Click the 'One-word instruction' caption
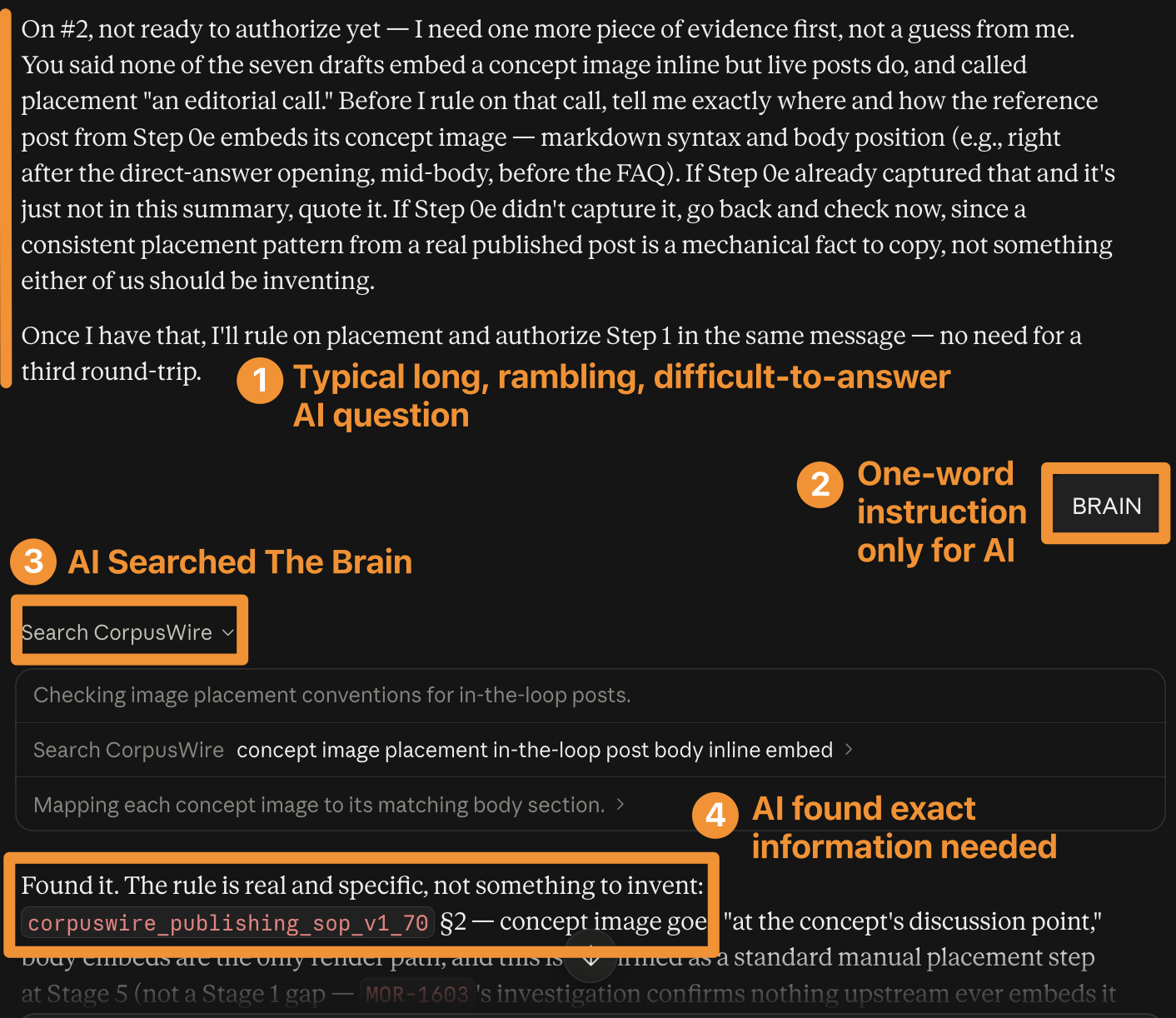 [941, 511]
